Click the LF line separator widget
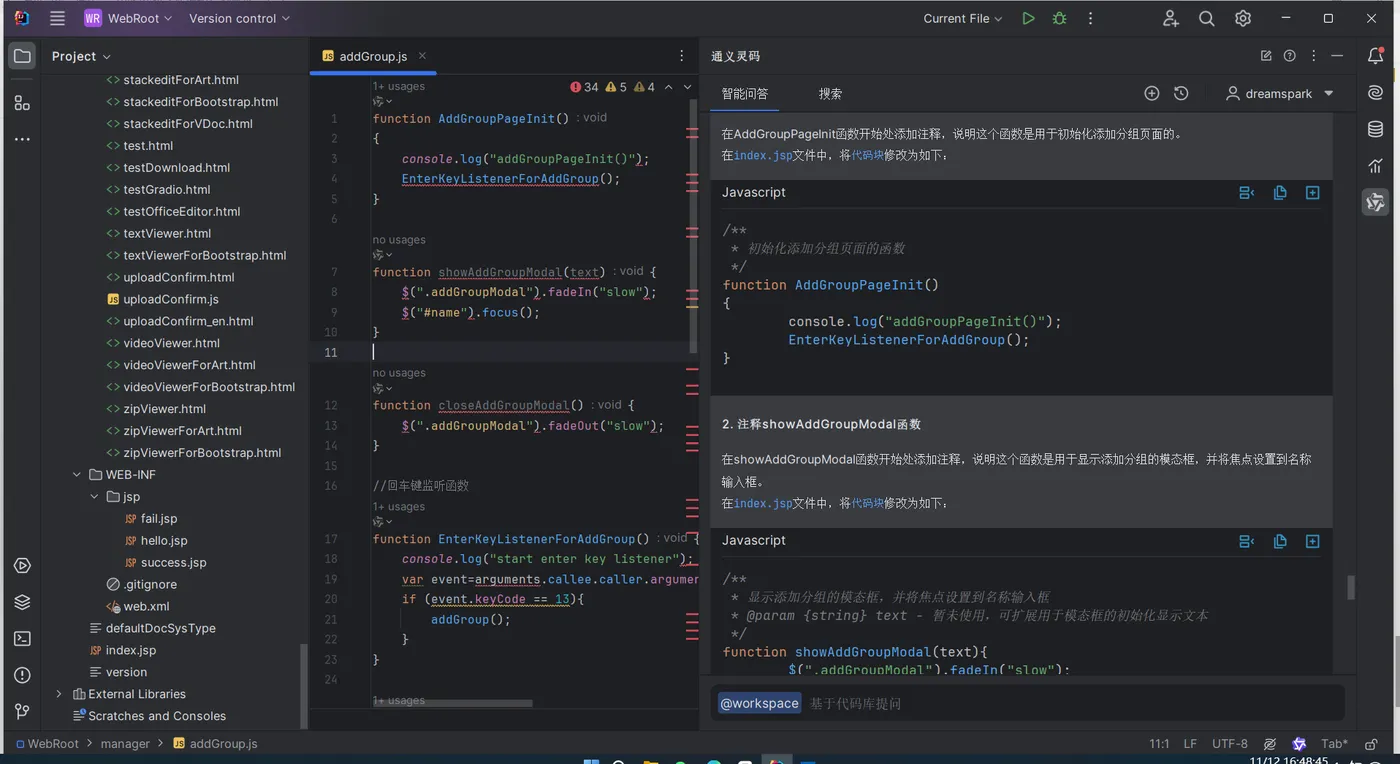 pyautogui.click(x=1190, y=744)
